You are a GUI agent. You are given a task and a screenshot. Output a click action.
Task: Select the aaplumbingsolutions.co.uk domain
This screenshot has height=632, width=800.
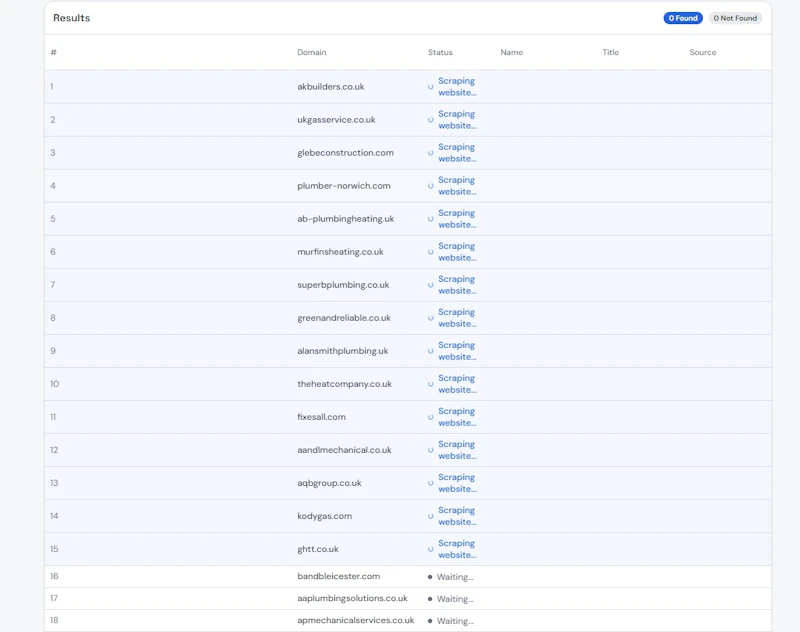(x=353, y=598)
